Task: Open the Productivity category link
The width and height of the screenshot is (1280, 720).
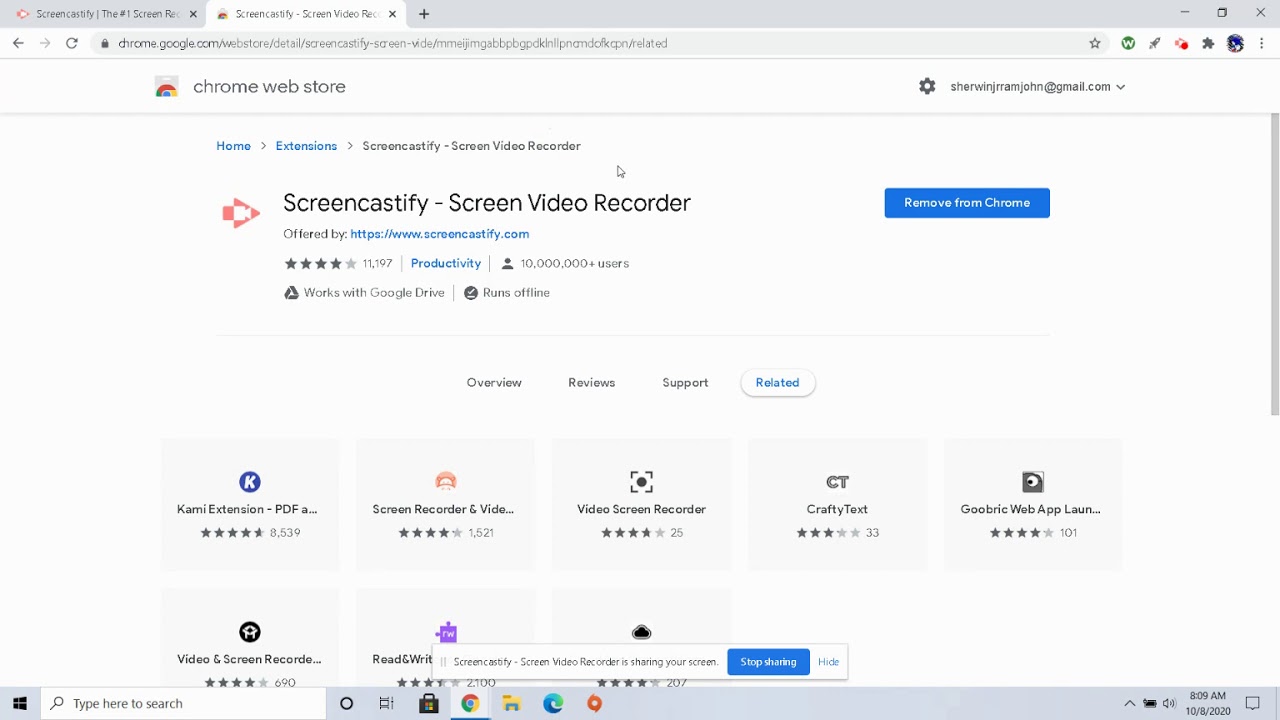Action: [x=446, y=263]
